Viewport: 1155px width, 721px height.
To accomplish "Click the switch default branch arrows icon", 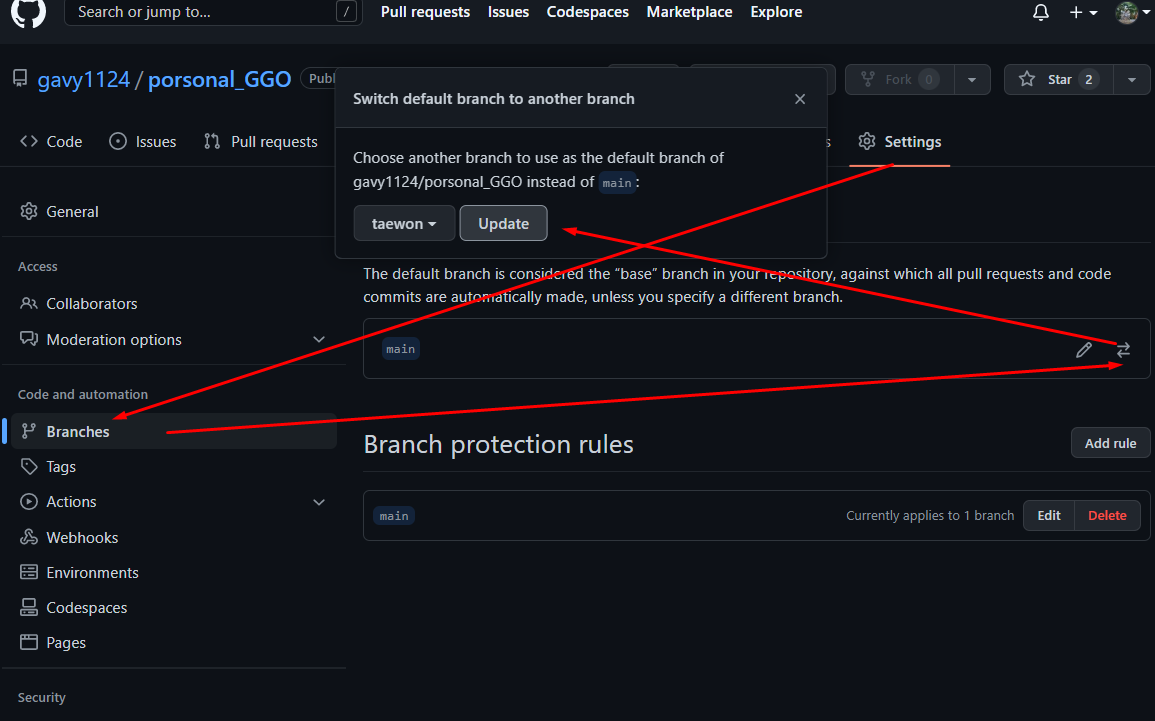I will (x=1123, y=350).
